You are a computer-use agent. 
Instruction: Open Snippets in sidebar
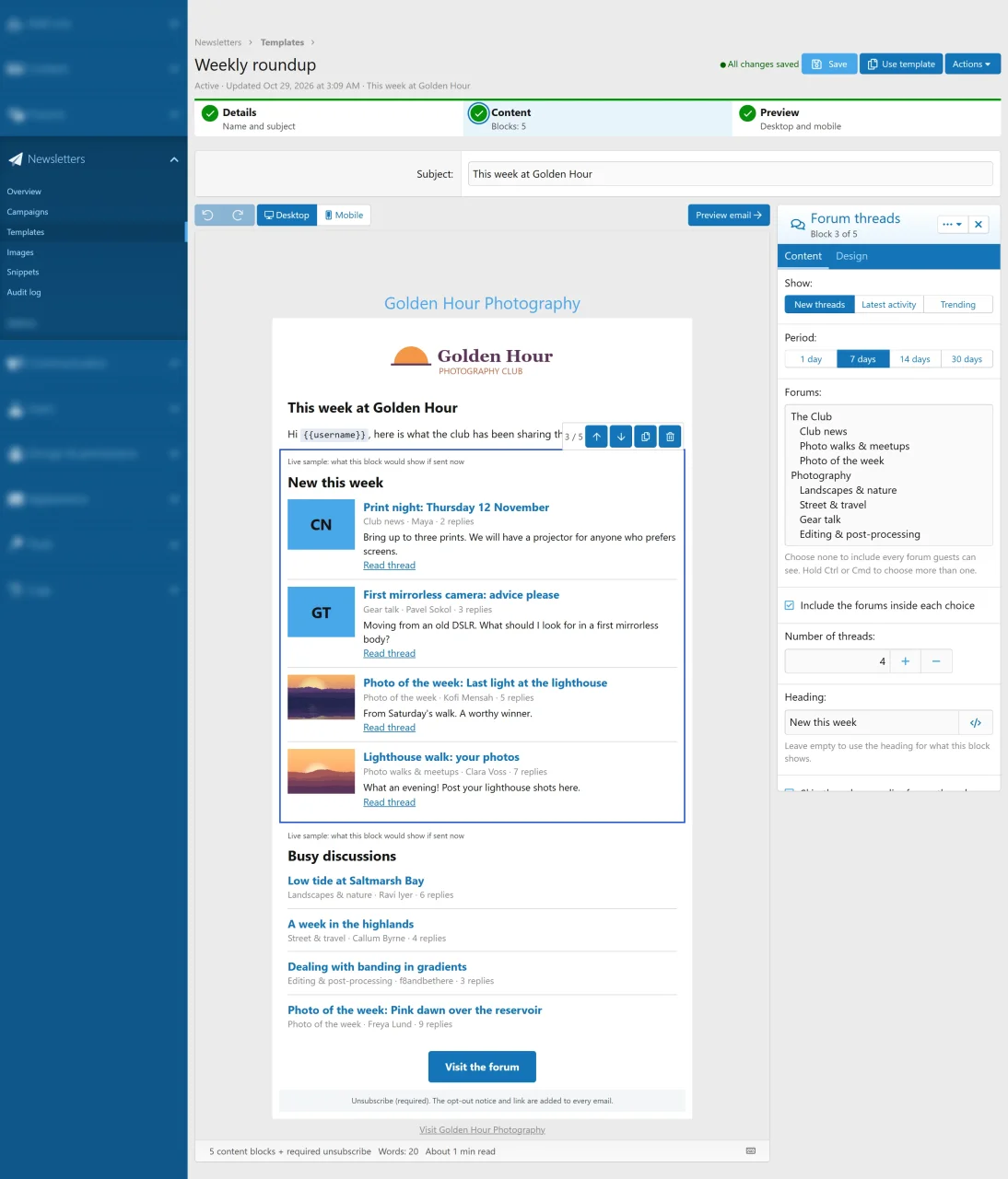pyautogui.click(x=23, y=273)
